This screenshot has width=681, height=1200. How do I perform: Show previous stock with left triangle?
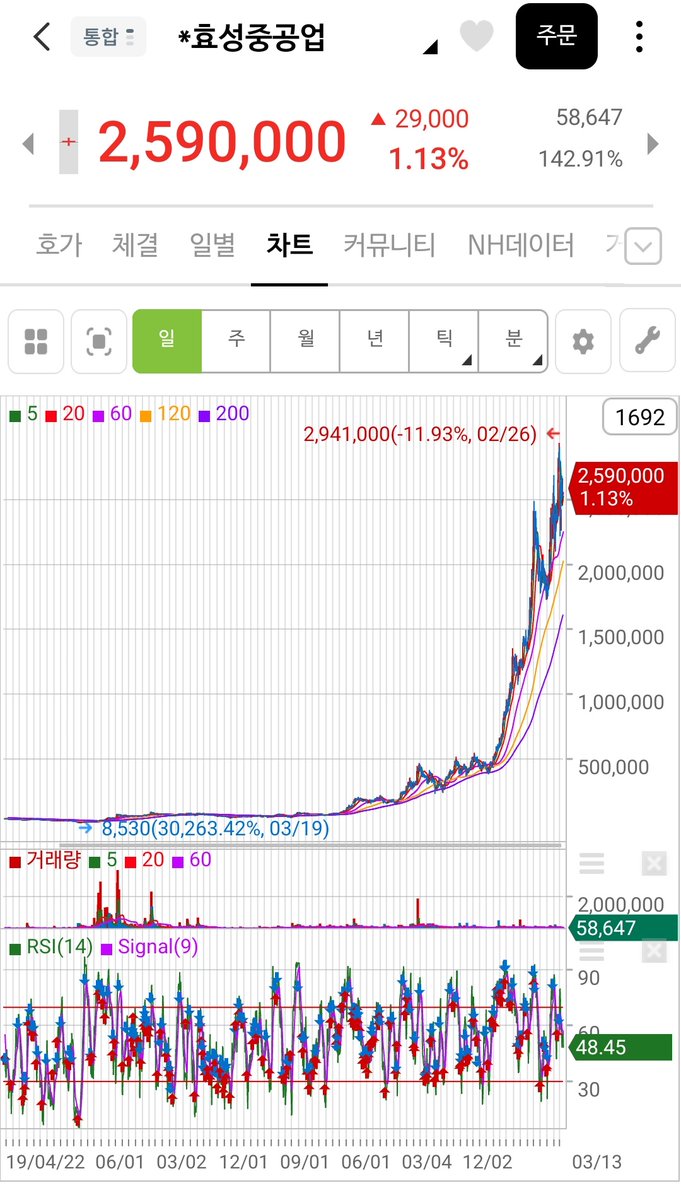tap(28, 143)
